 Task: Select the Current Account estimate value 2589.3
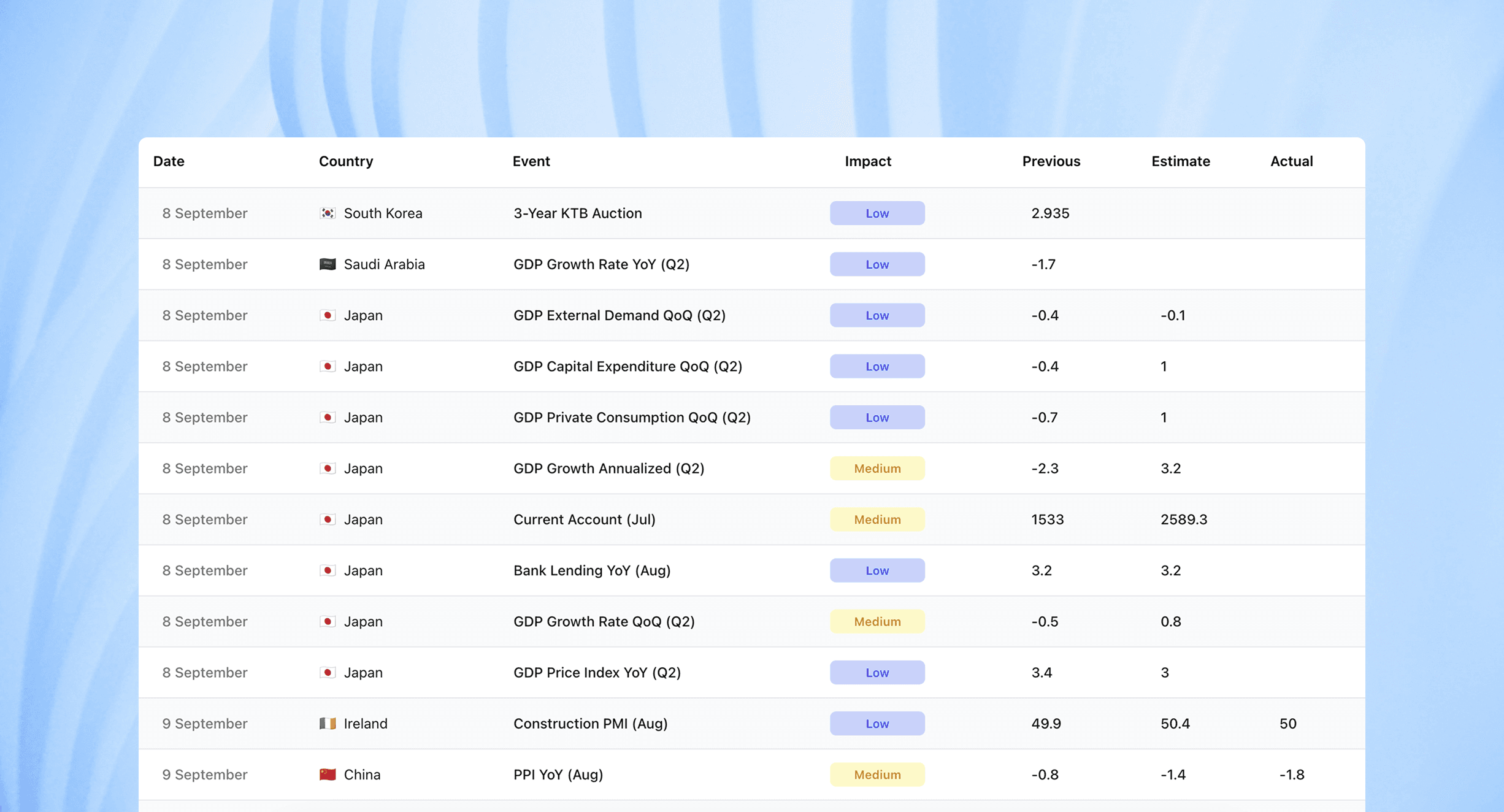[1183, 519]
